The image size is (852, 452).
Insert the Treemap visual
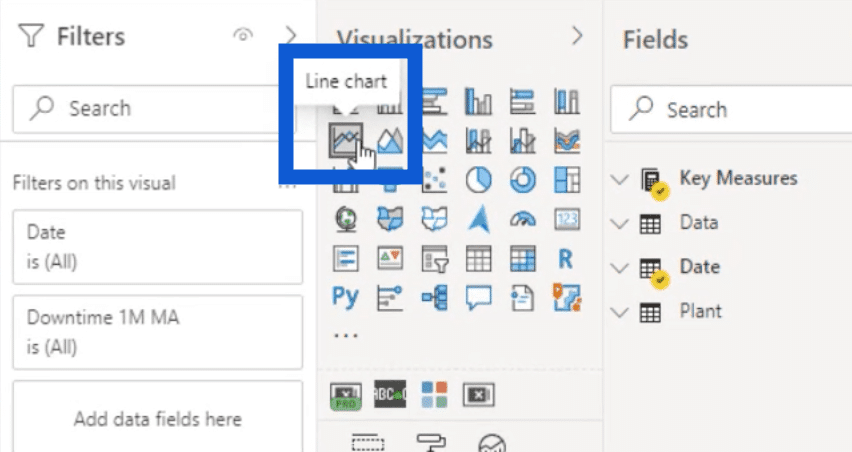567,180
